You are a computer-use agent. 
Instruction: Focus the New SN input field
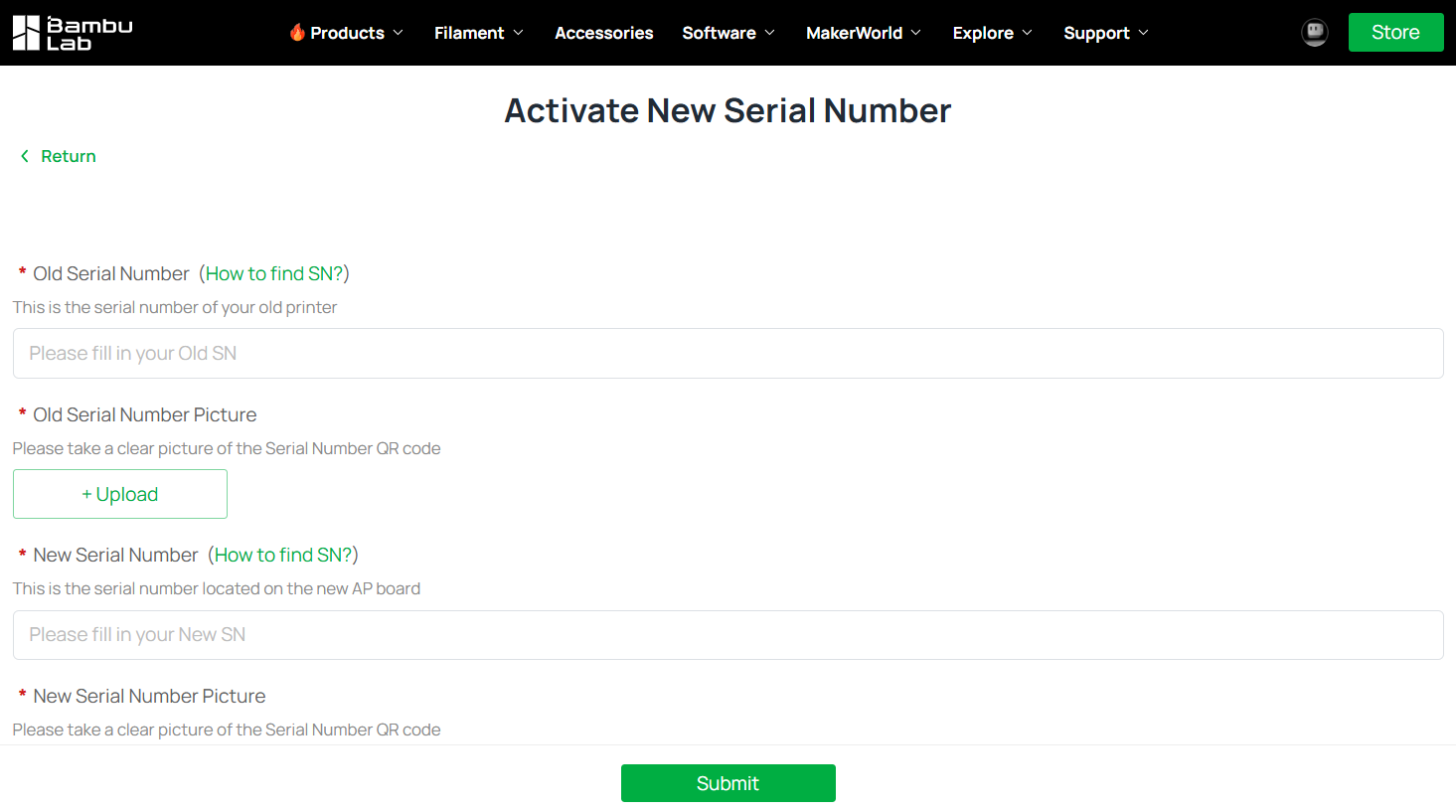(728, 634)
